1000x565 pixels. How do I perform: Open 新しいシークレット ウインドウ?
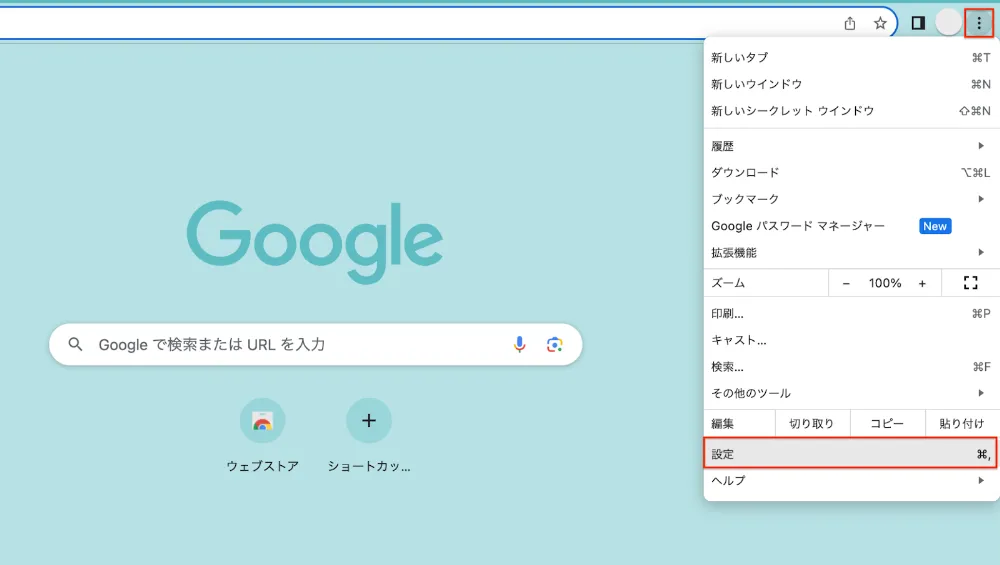point(851,111)
